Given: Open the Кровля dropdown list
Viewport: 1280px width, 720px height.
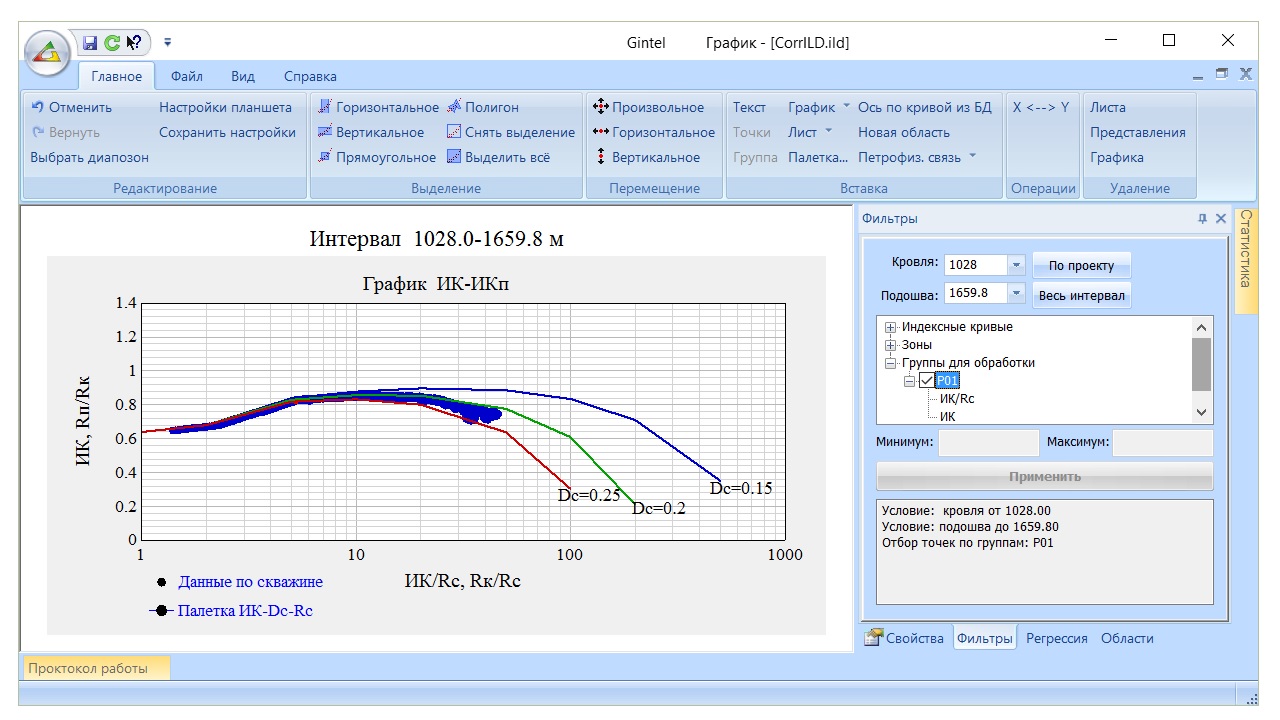Looking at the screenshot, I should click(x=1017, y=265).
